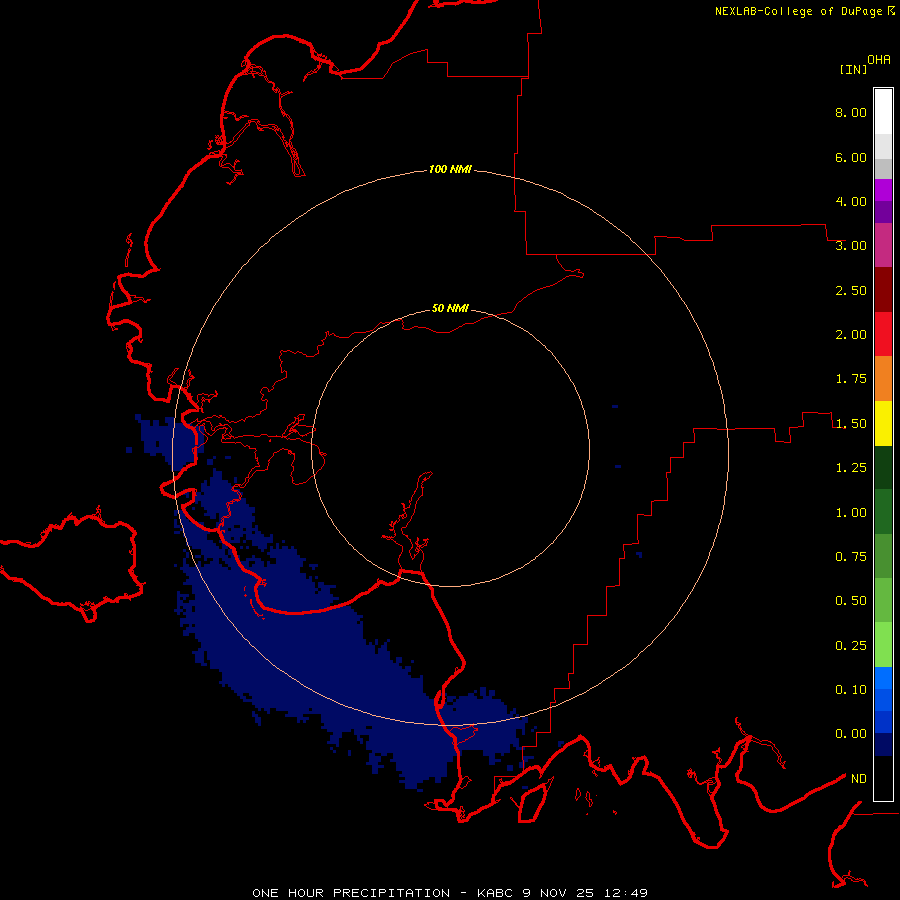Pick the orange swatch beside 1.75
Viewport: 900px width, 900px height.
pos(883,378)
